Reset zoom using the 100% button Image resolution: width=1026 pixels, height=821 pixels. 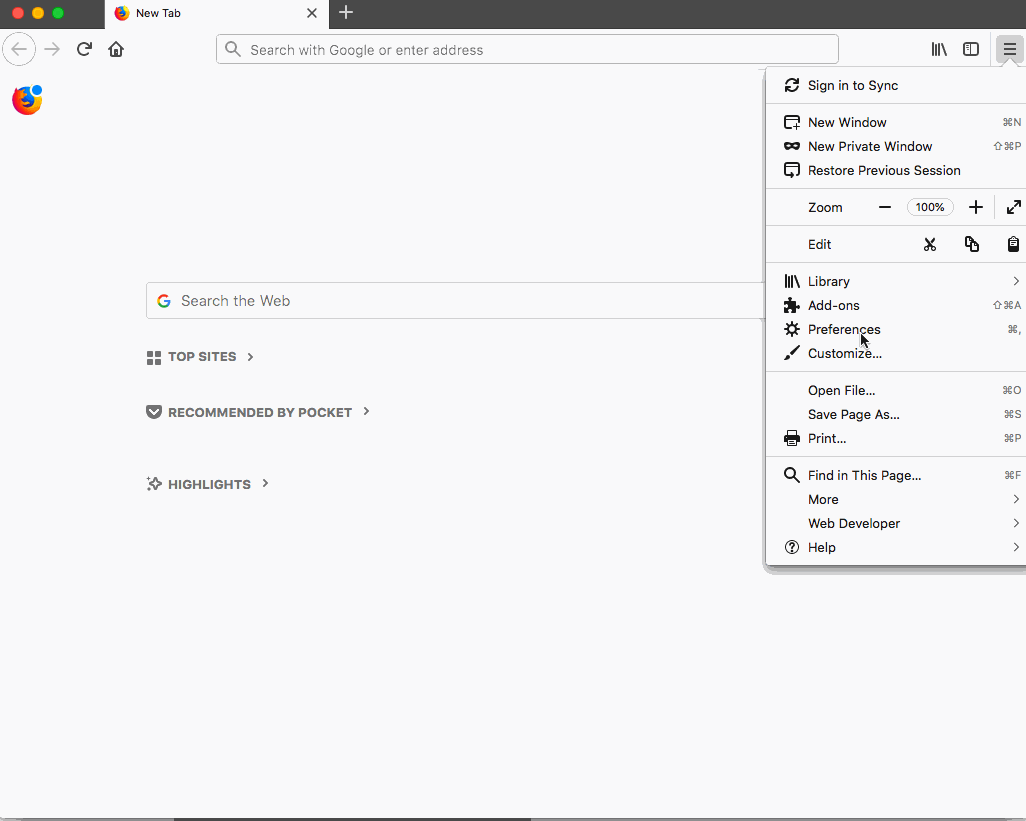930,207
